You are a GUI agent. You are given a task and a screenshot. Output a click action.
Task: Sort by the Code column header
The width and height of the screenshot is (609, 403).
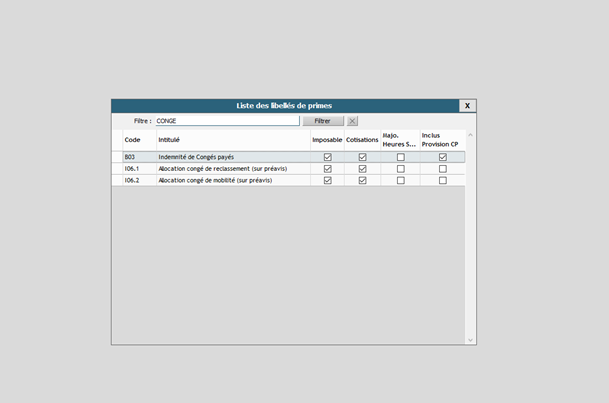139,140
